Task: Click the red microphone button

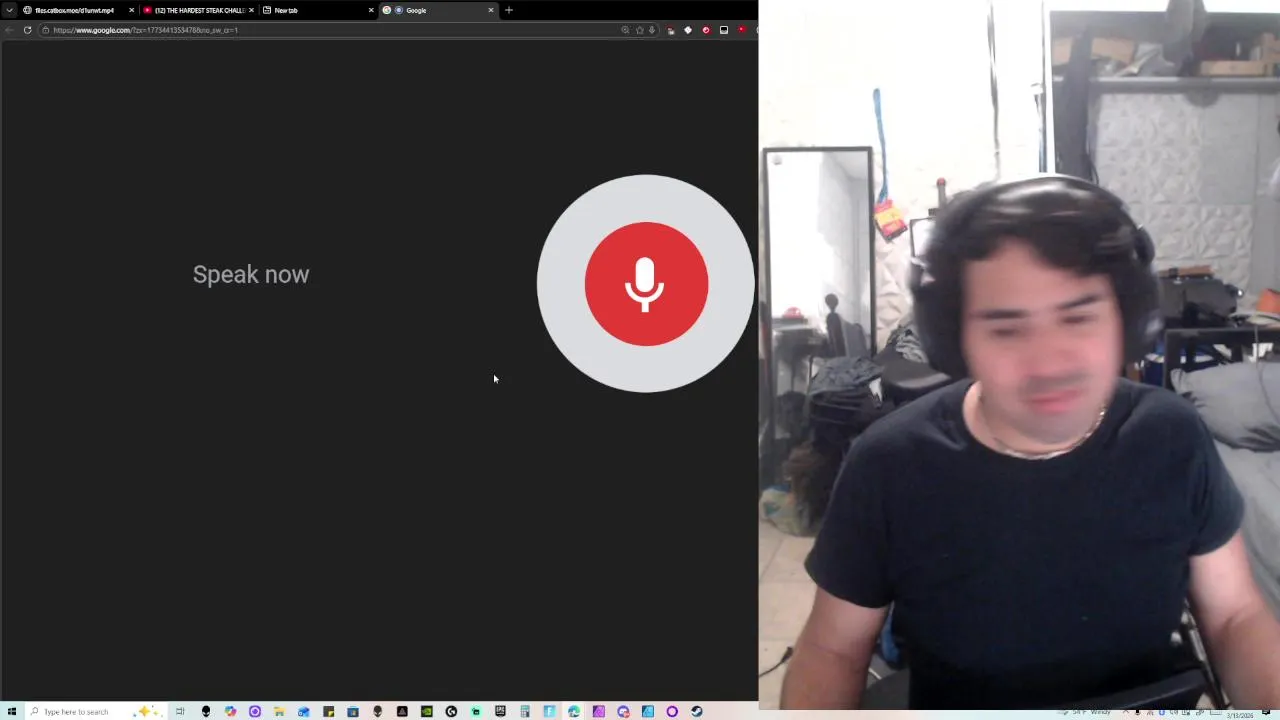Action: point(646,284)
